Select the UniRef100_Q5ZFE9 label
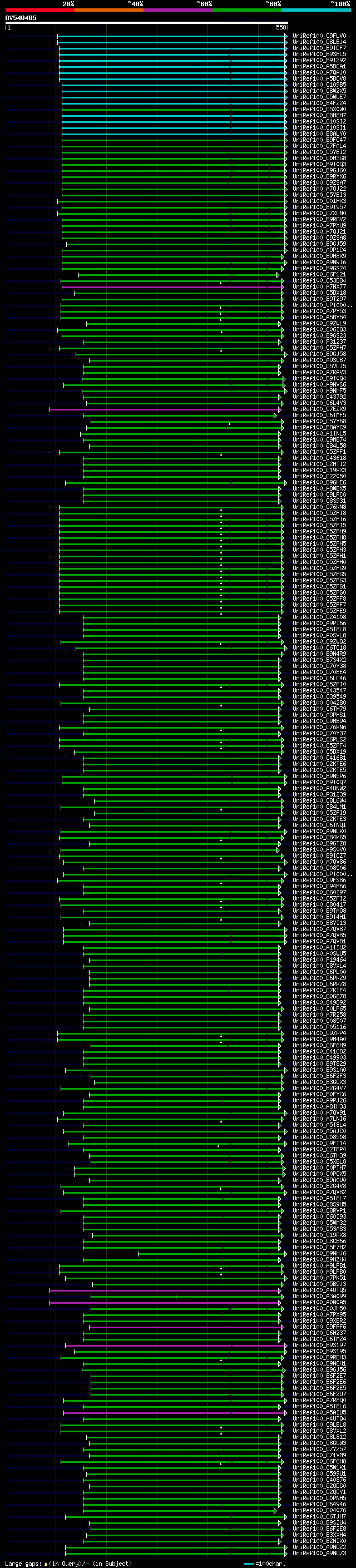This screenshot has width=356, height=1568. pos(319,611)
